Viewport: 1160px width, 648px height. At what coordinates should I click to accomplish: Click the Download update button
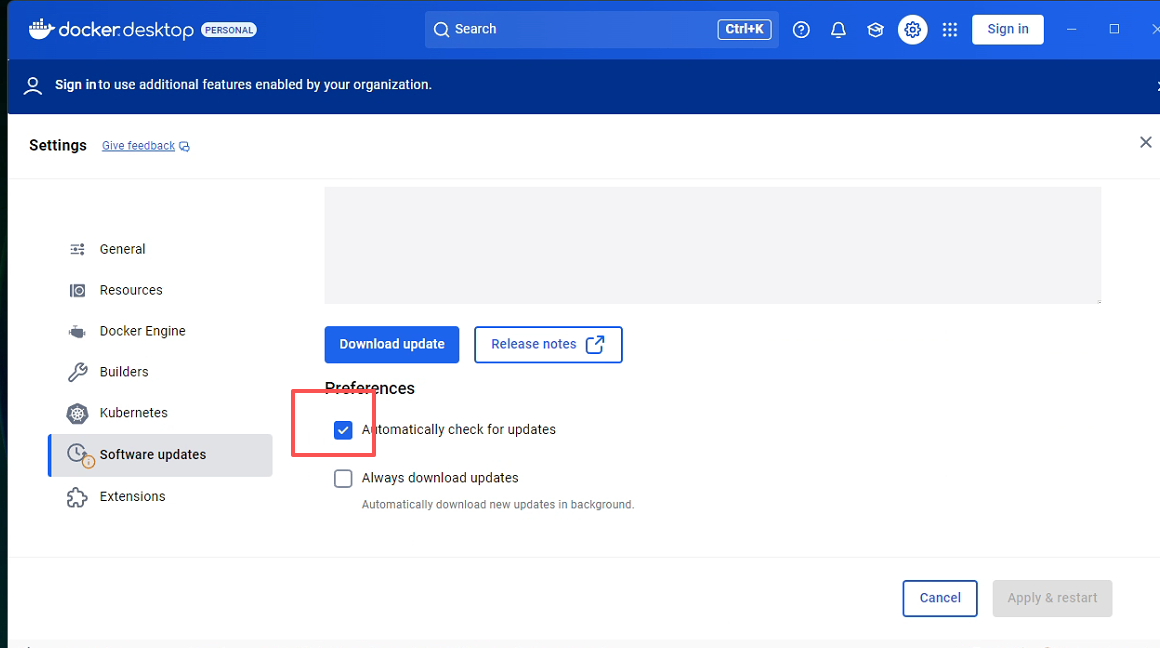[x=391, y=345]
